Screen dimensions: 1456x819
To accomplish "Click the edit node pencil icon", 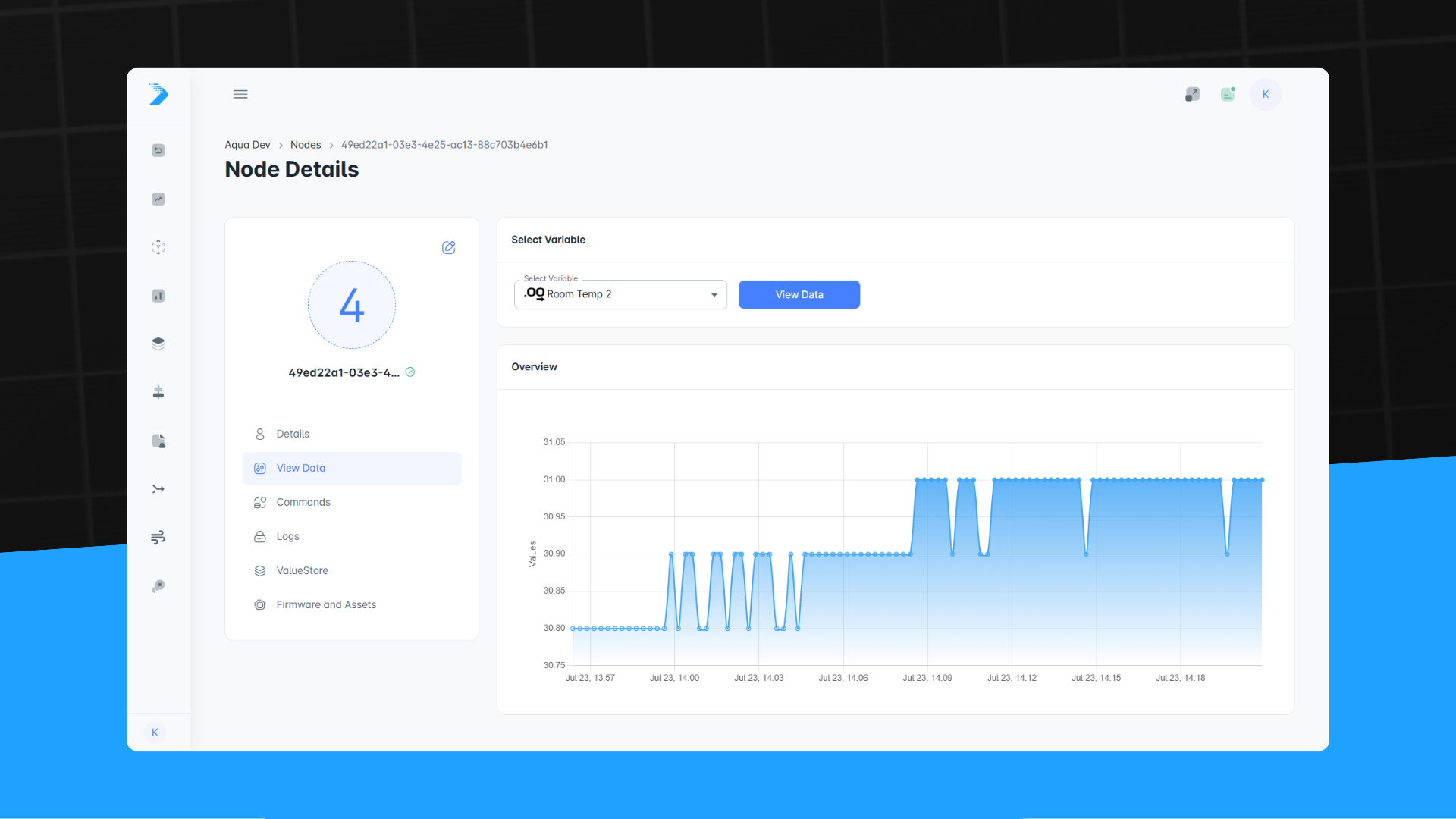I will click(449, 248).
